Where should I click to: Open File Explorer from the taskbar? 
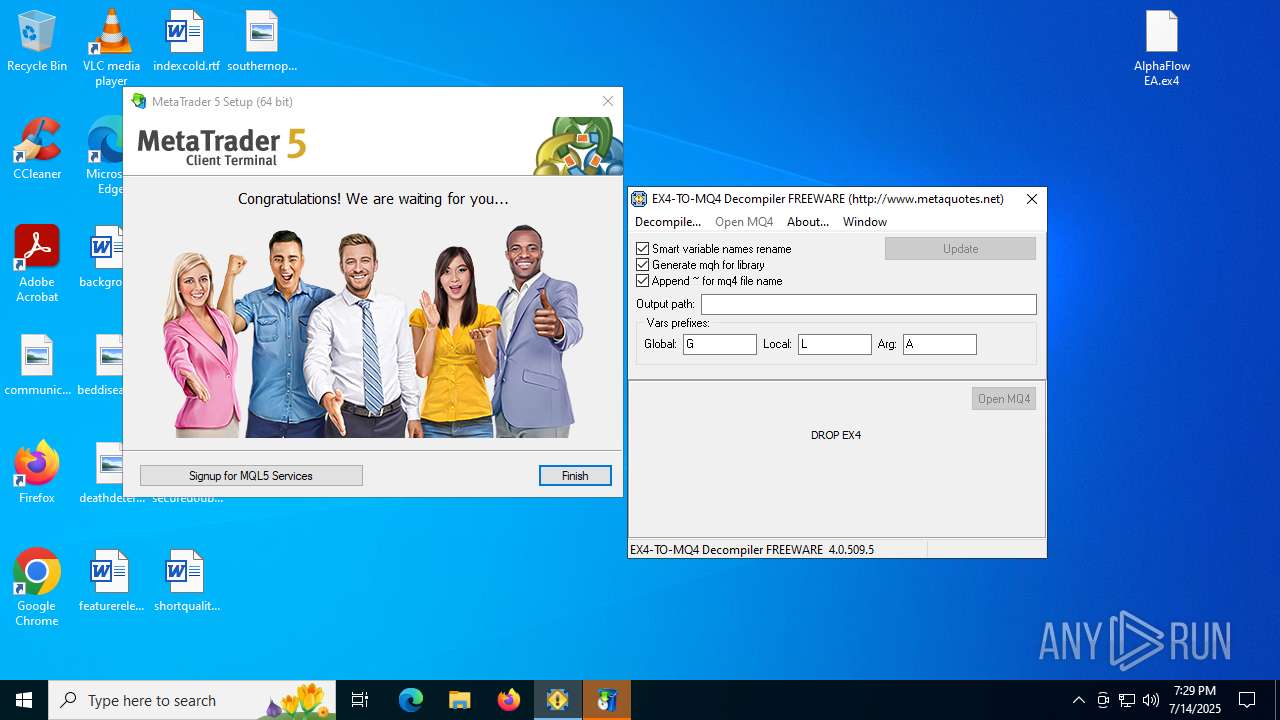tap(460, 700)
